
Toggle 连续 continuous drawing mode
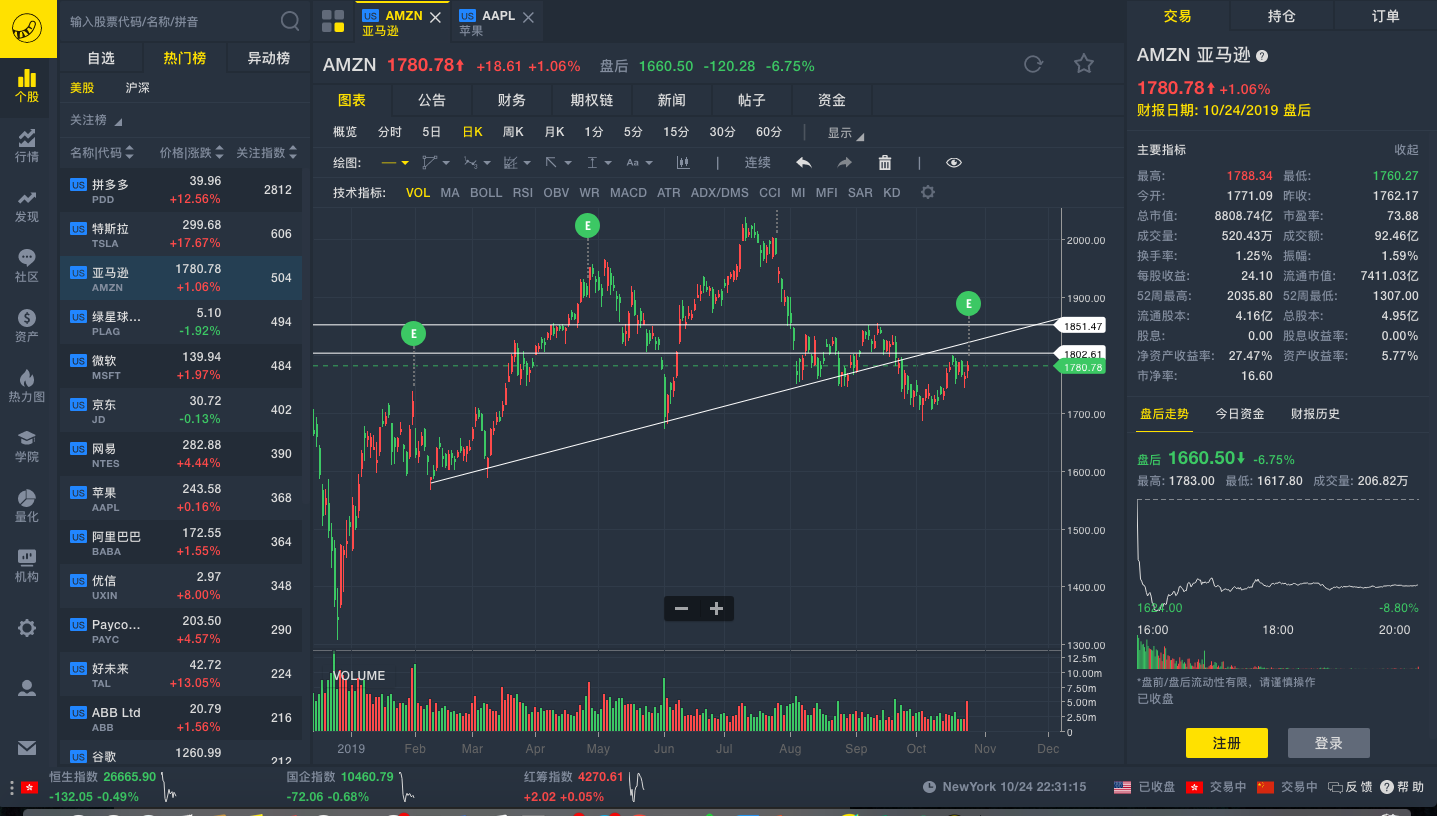758,162
